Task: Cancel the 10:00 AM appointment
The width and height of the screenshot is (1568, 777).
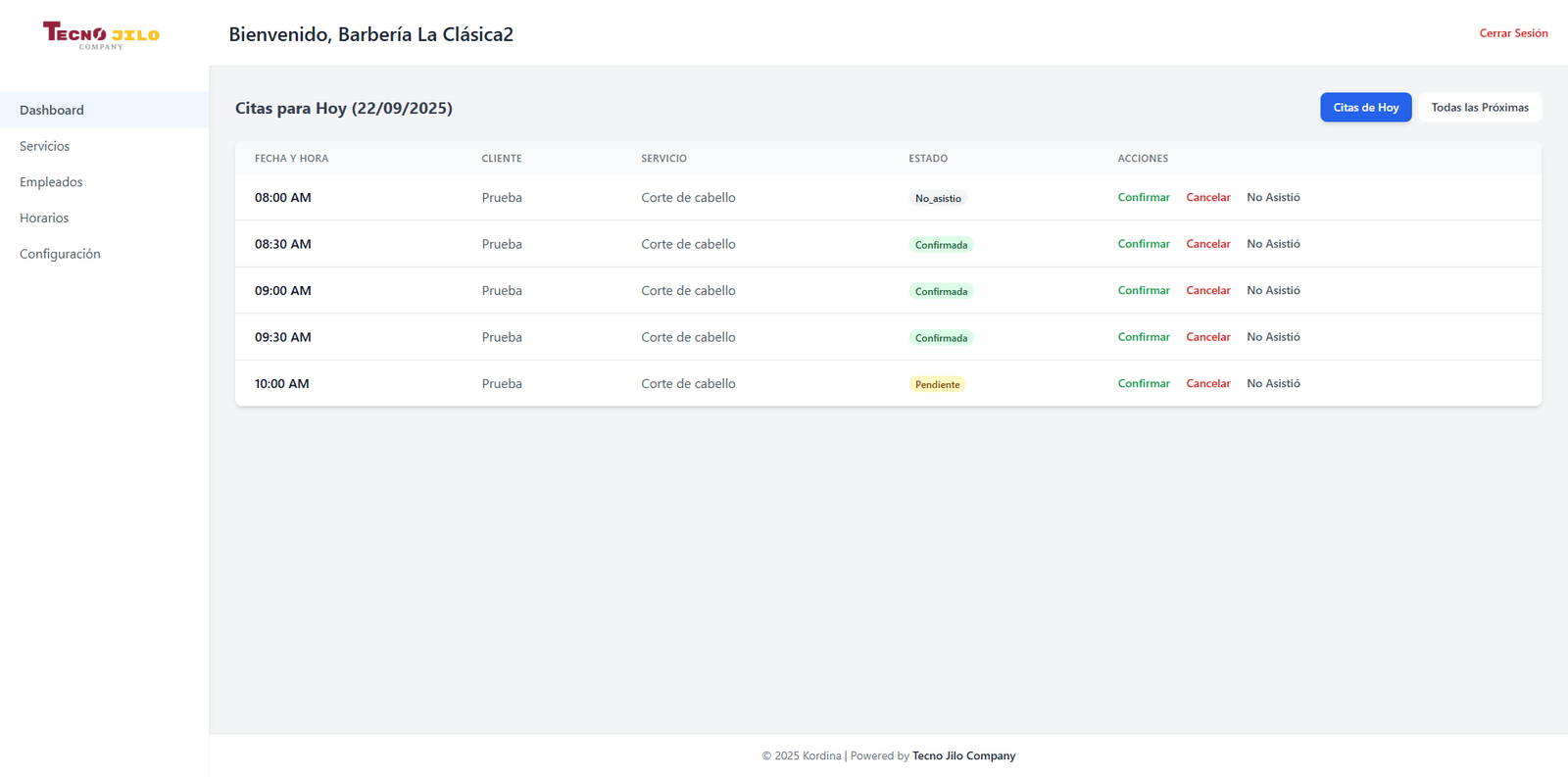Action: coord(1207,383)
